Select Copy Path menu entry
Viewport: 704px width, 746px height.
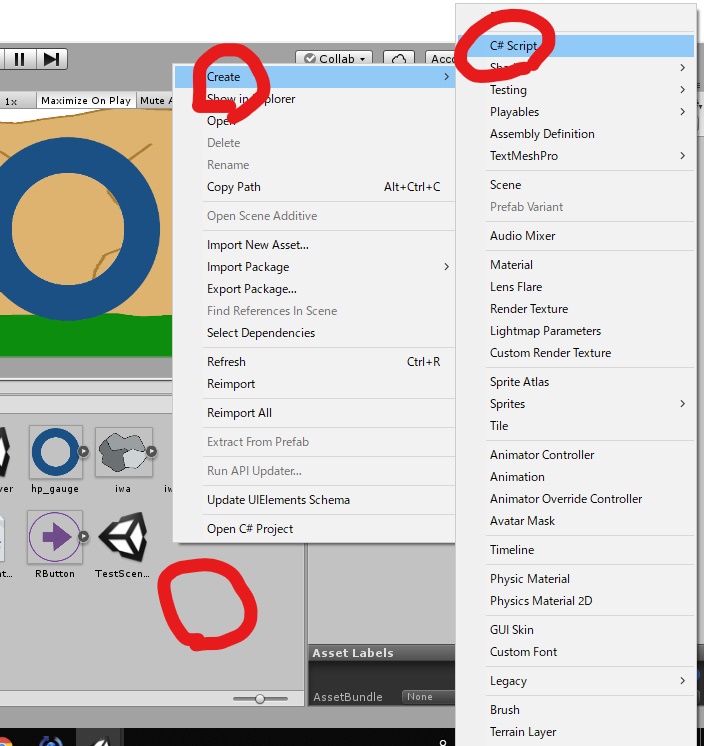tap(315, 187)
